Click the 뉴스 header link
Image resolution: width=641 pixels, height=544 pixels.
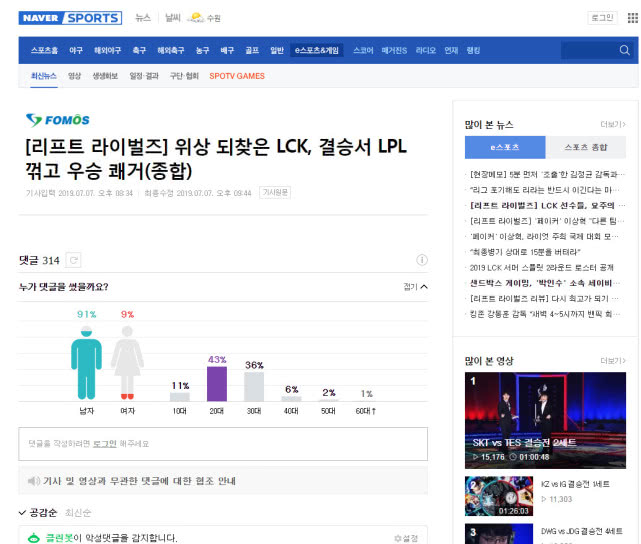click(143, 18)
